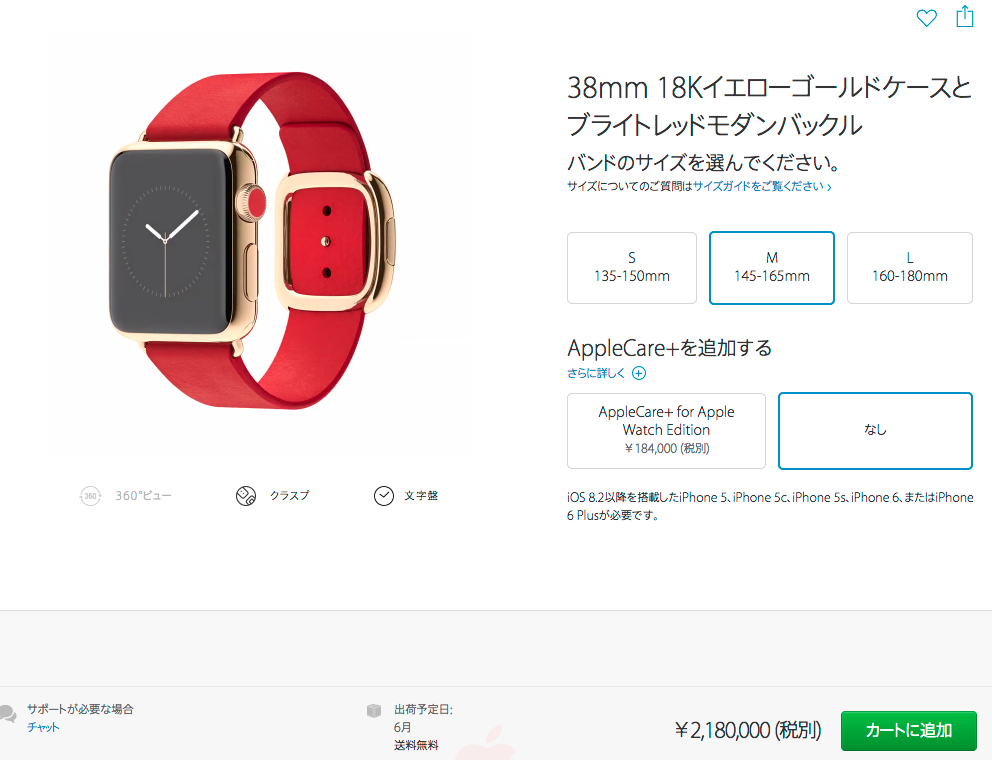Image resolution: width=992 pixels, height=769 pixels.
Task: Click the red Apple Watch product image
Action: tap(253, 240)
